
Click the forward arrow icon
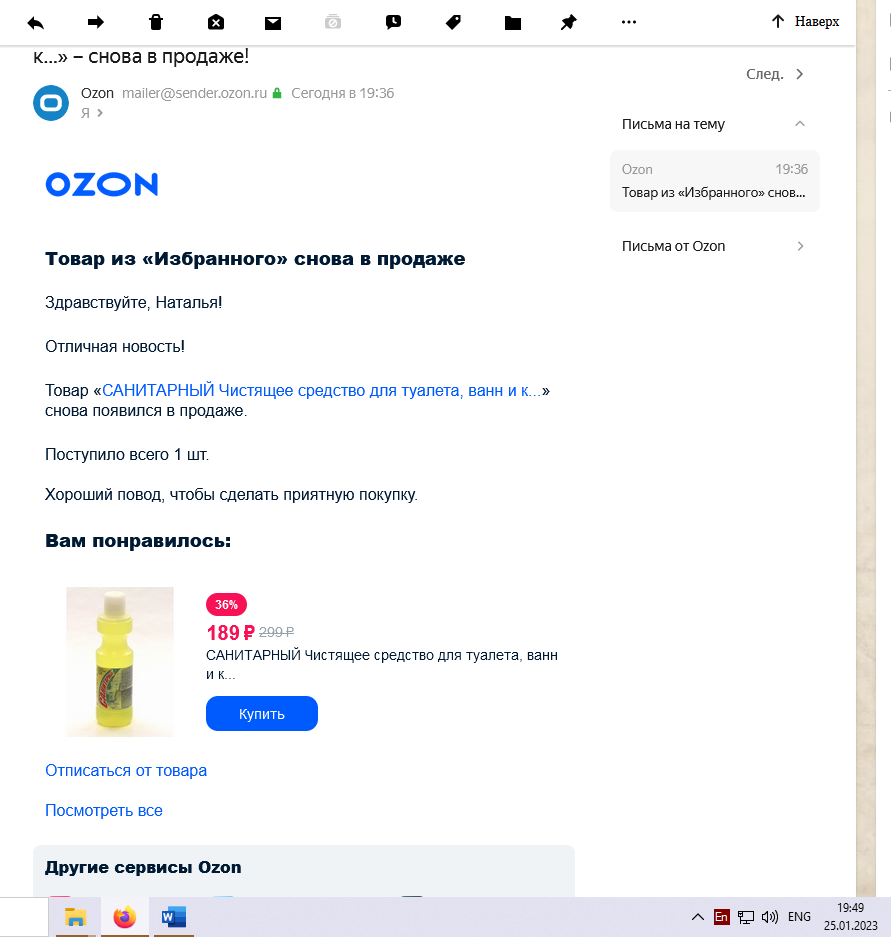tap(96, 23)
